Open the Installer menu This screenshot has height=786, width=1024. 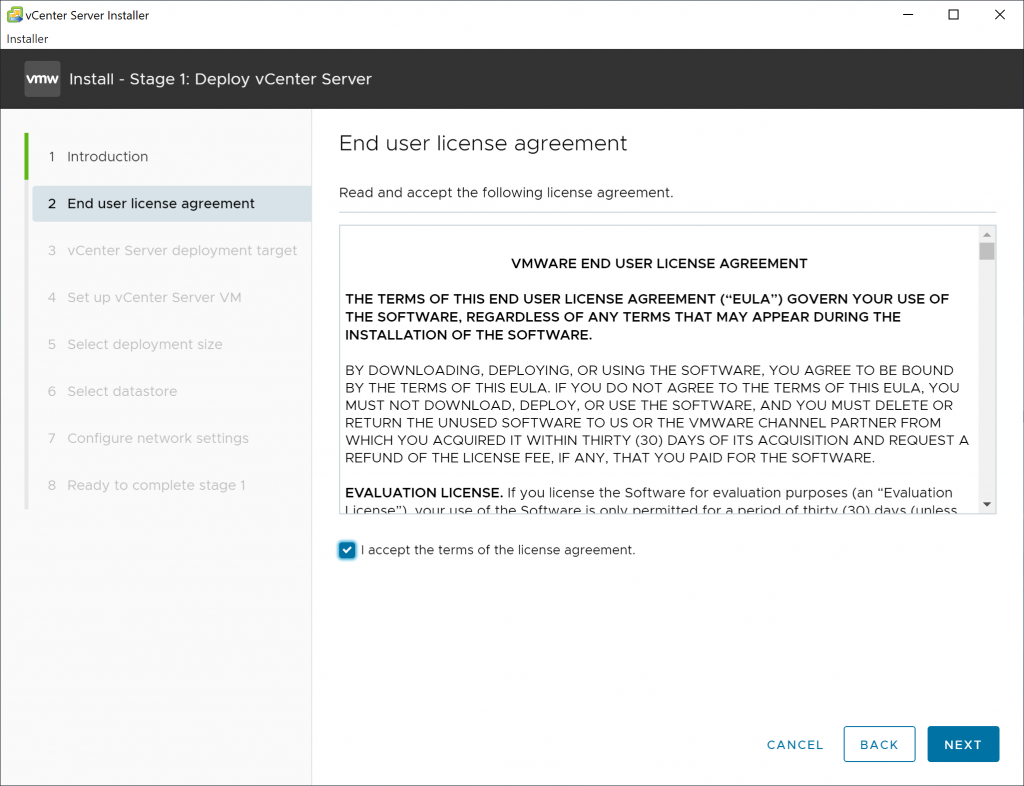[27, 39]
